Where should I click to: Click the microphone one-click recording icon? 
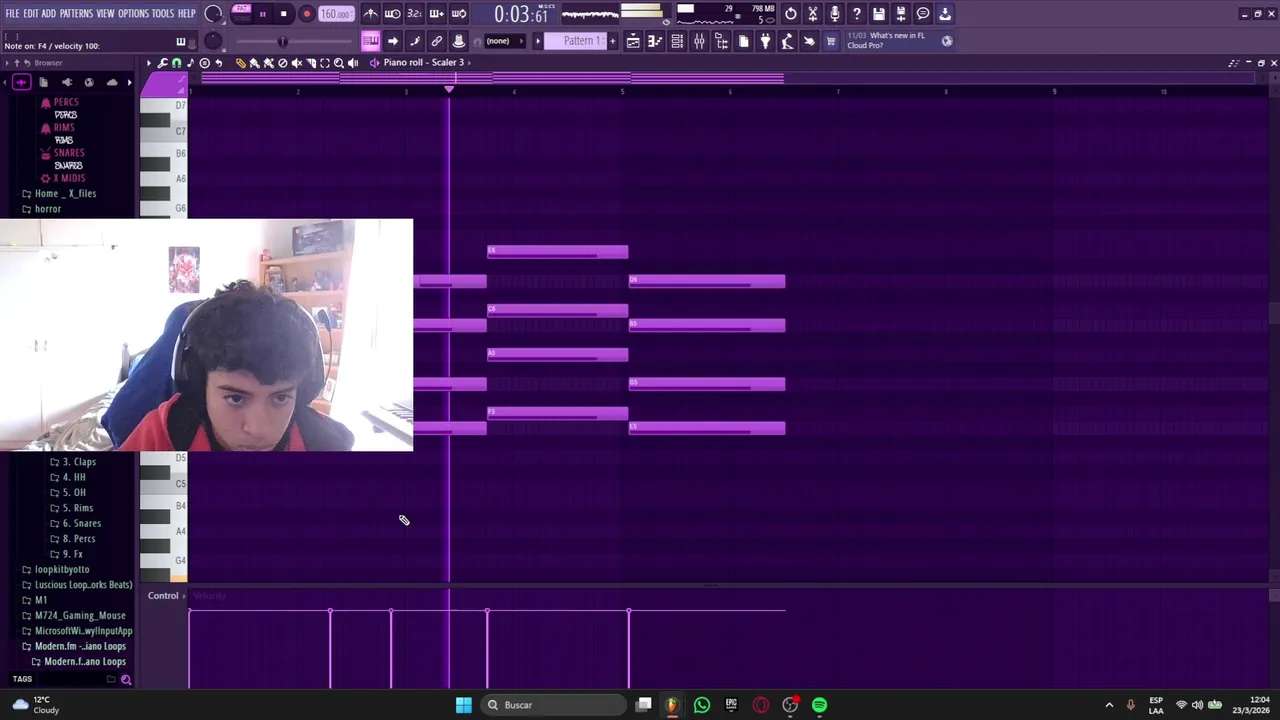[834, 14]
